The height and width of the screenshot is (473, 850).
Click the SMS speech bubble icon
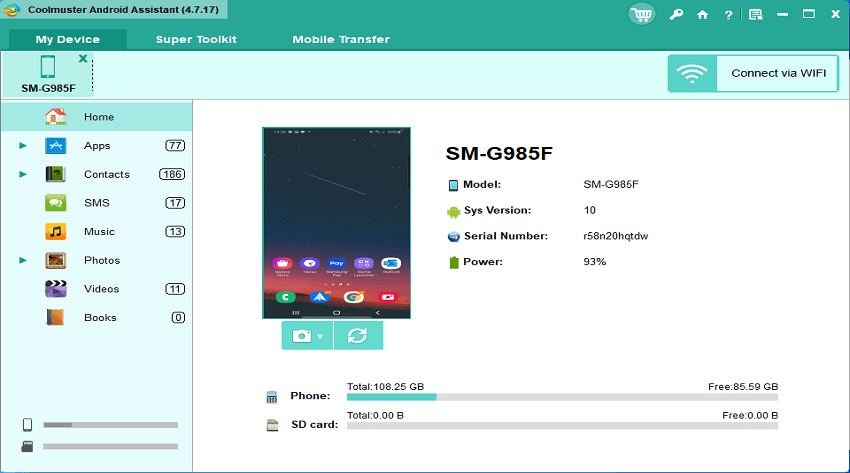click(56, 203)
